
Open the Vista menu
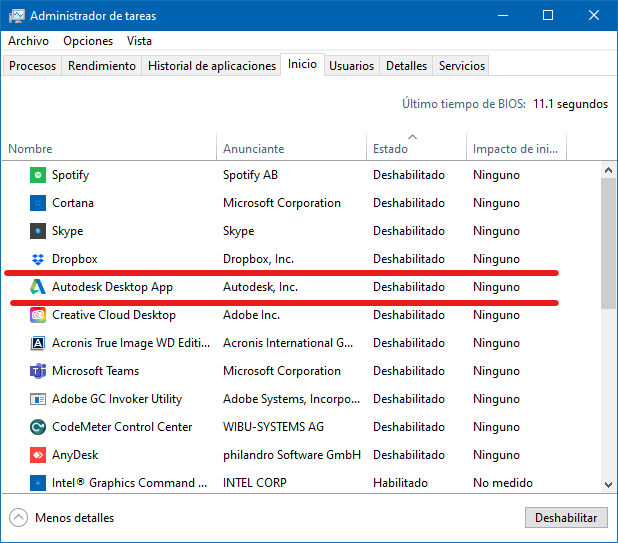[139, 41]
